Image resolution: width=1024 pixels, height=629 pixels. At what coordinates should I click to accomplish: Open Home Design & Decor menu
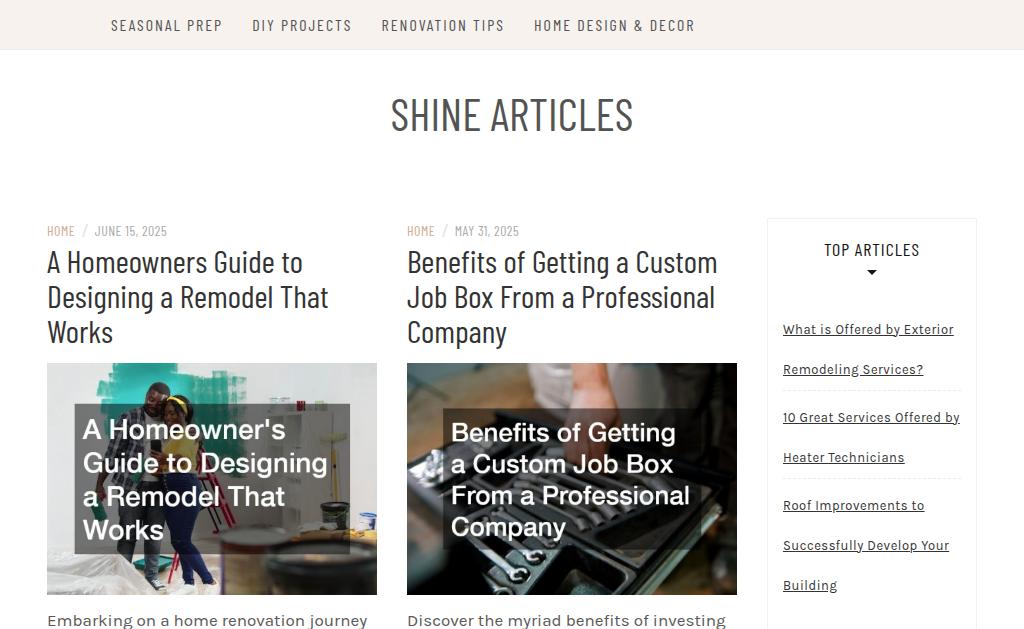coord(614,25)
